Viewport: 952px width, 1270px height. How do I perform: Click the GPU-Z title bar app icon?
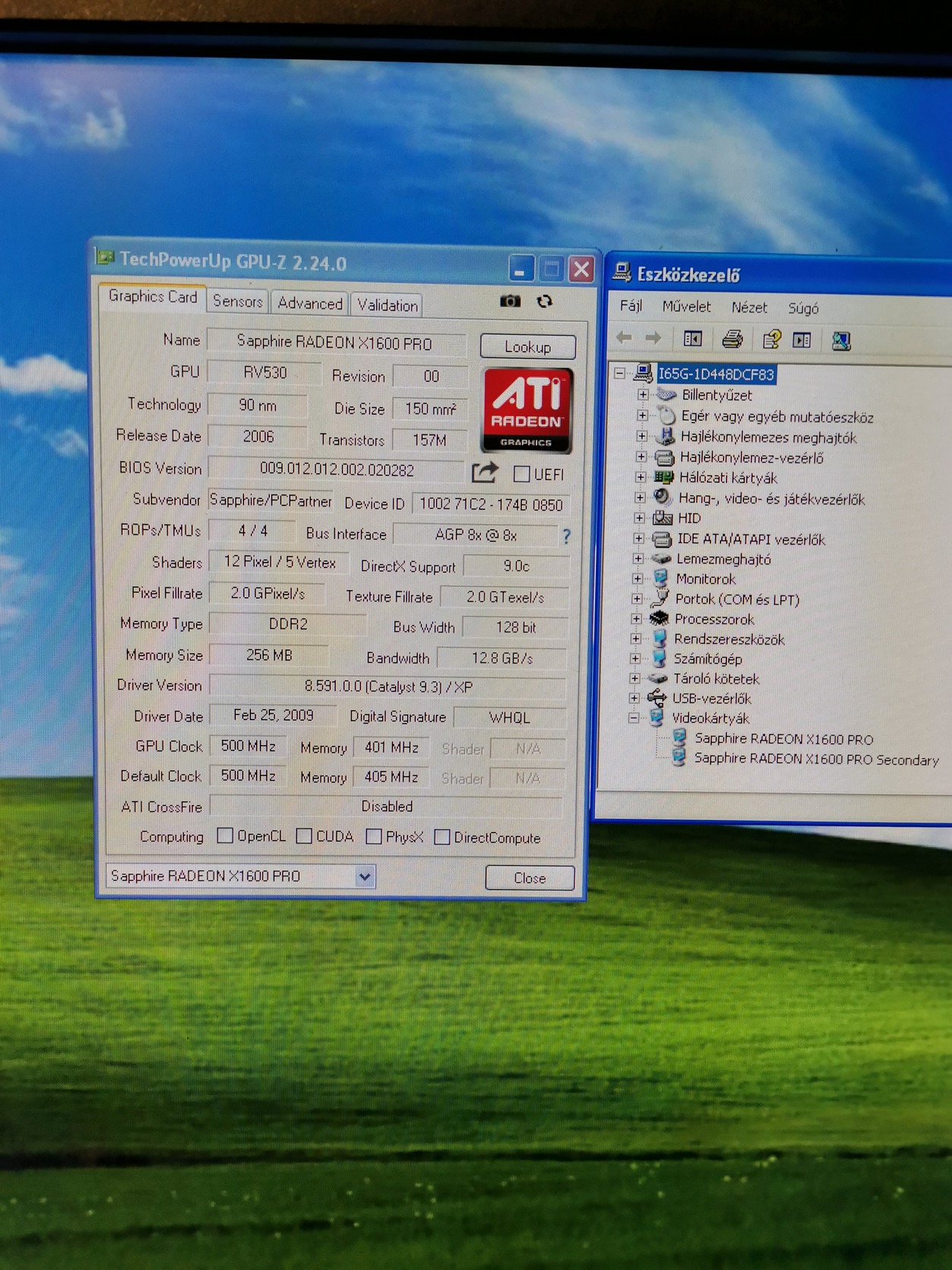click(x=105, y=257)
